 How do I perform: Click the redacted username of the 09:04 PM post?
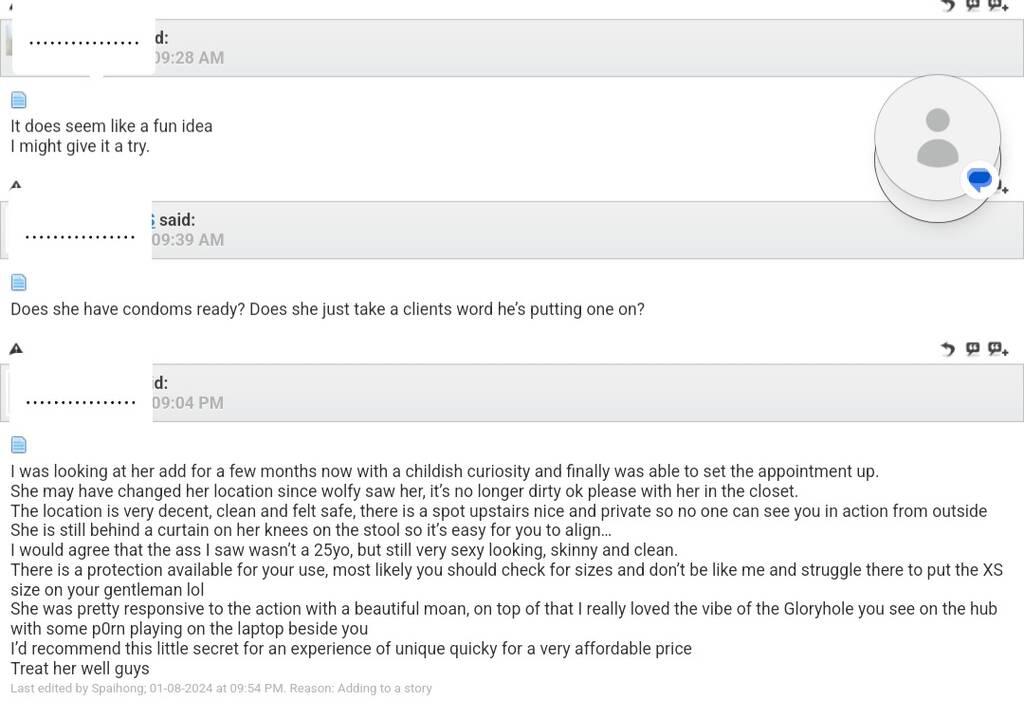[x=80, y=402]
